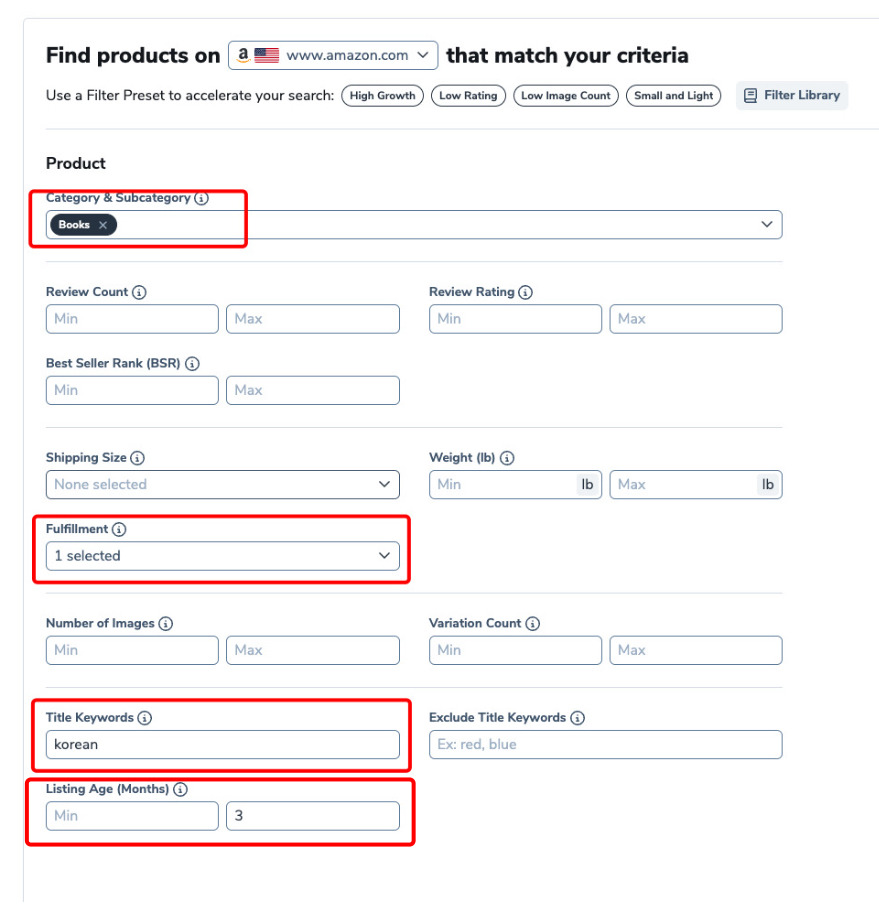The width and height of the screenshot is (879, 924).
Task: Apply the Low Rating filter preset
Action: [x=468, y=96]
